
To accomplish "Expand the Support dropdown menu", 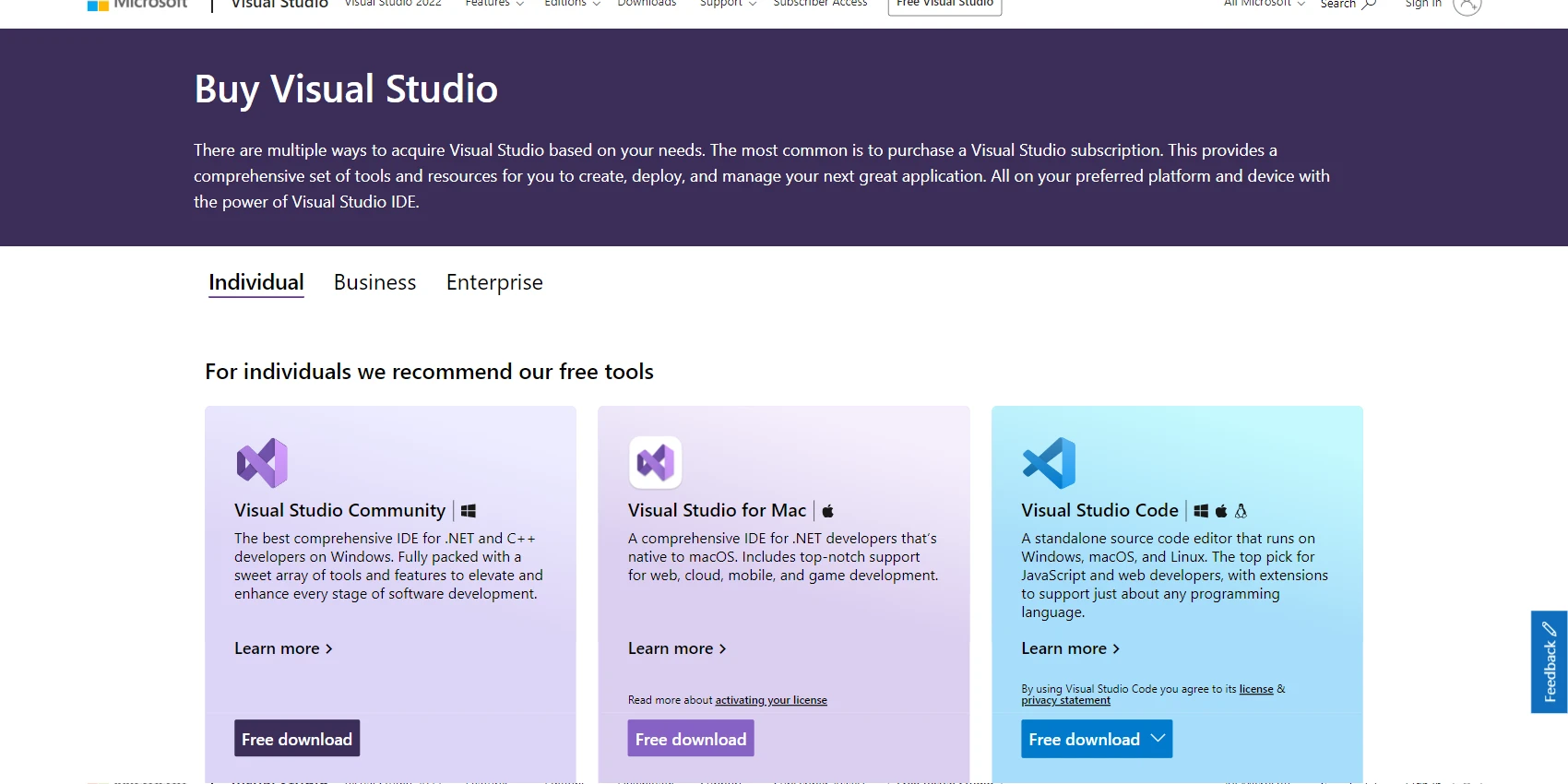I will point(728,4).
